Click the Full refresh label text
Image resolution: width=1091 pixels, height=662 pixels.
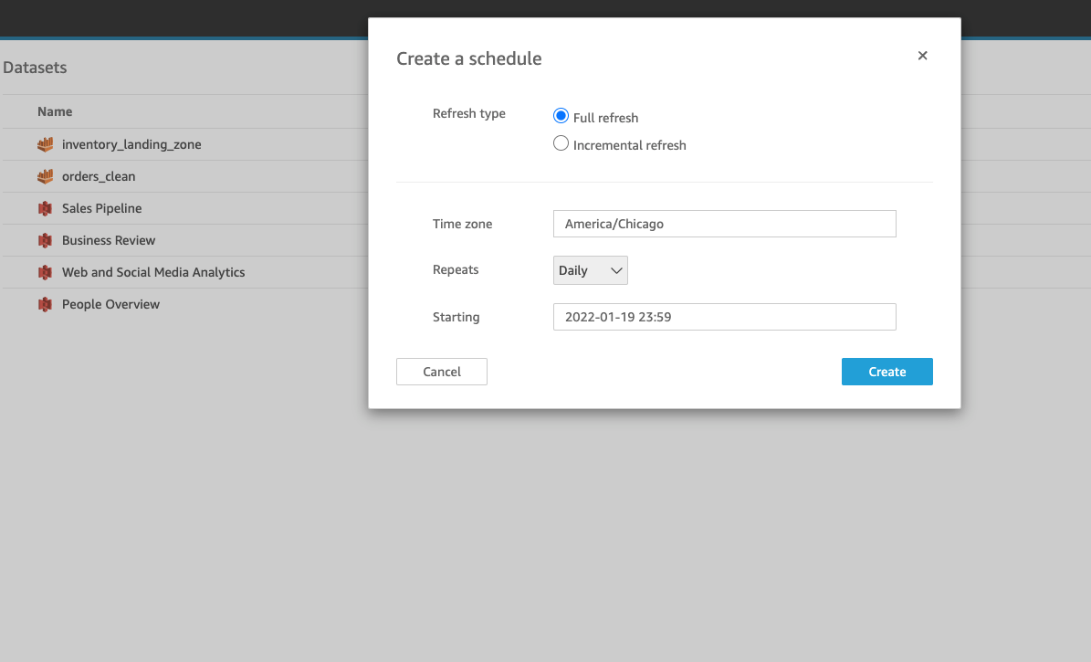[605, 118]
